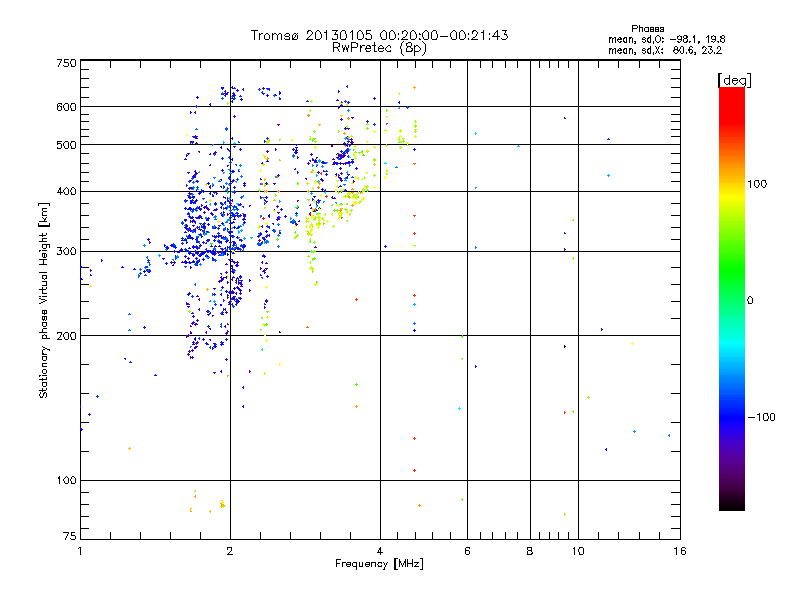Click the 'Phases' header text
800x600 pixels.
click(647, 29)
